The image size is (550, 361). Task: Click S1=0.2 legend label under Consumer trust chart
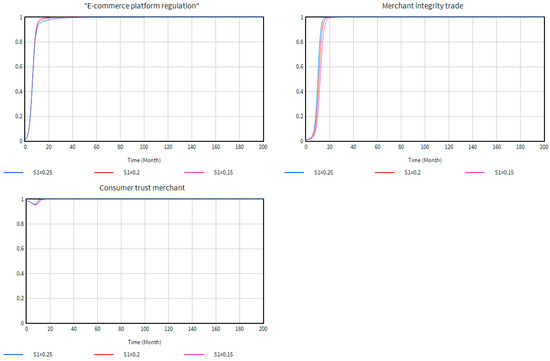coord(132,354)
